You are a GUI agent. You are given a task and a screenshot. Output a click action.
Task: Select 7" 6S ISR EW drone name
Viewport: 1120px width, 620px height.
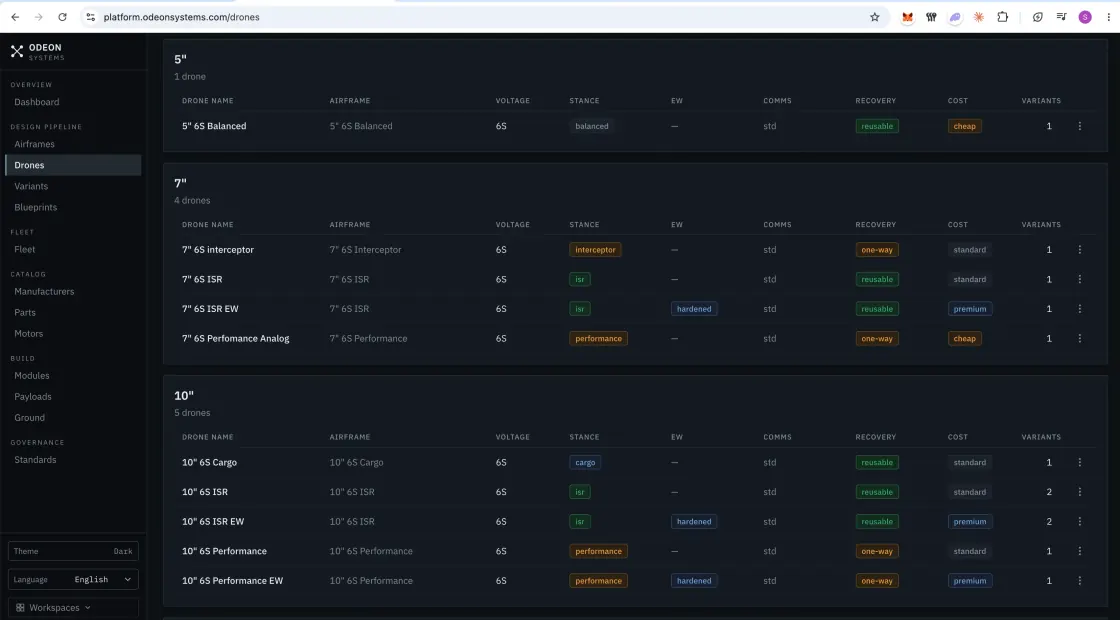(x=210, y=309)
